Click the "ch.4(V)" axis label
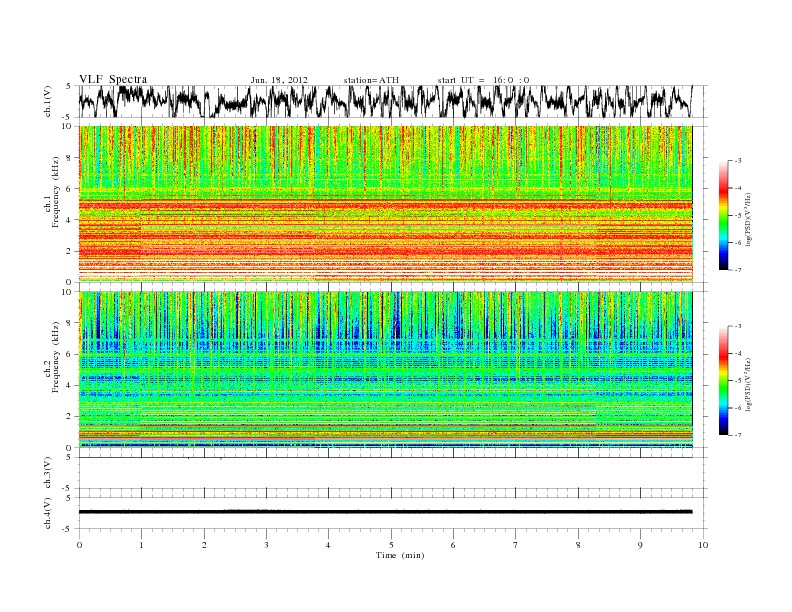Viewport: 792px width, 612px height. pyautogui.click(x=47, y=513)
